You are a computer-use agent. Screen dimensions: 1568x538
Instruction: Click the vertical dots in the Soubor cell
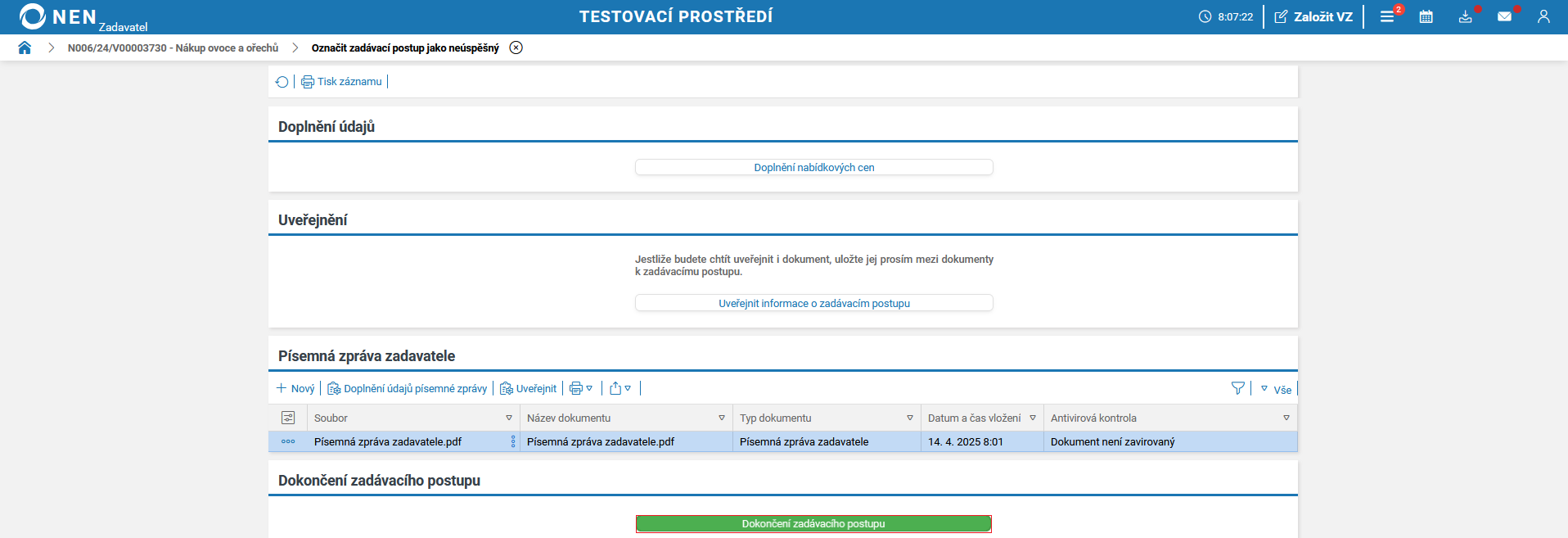[513, 441]
